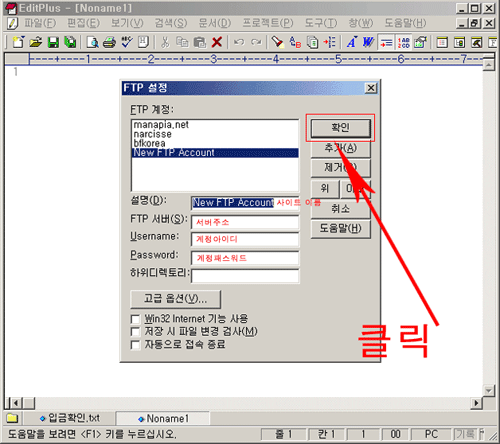Click the Paste clipboard icon
This screenshot has height=444, width=500.
click(x=199, y=42)
